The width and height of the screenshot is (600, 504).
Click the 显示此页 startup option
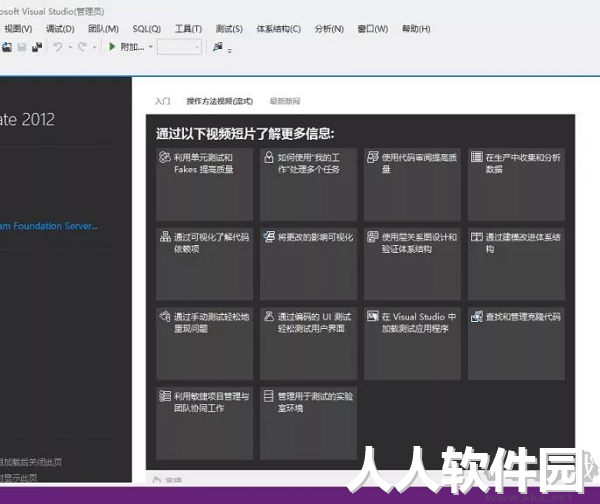(x=19, y=478)
